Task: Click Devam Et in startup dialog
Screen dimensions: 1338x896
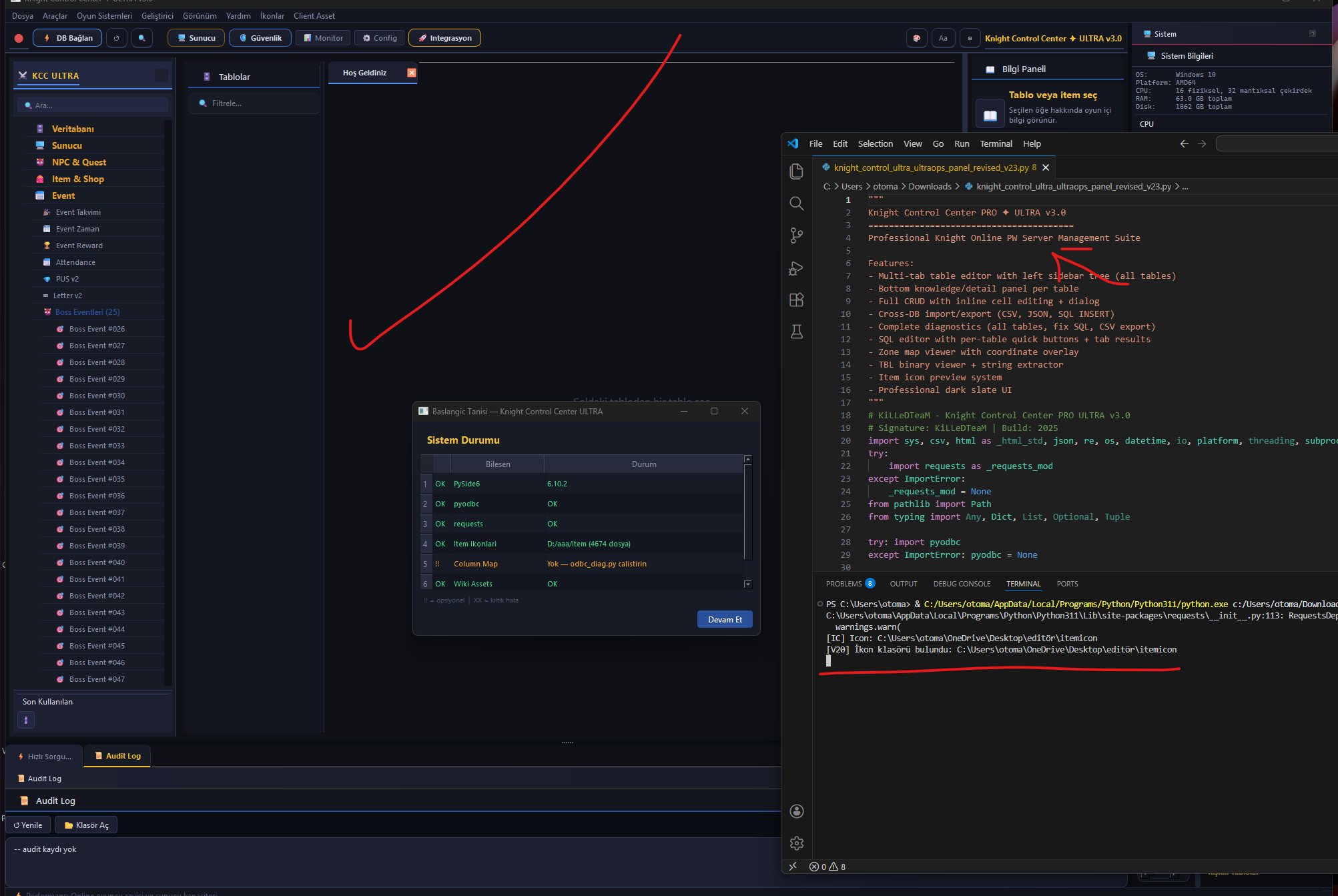Action: click(x=725, y=619)
